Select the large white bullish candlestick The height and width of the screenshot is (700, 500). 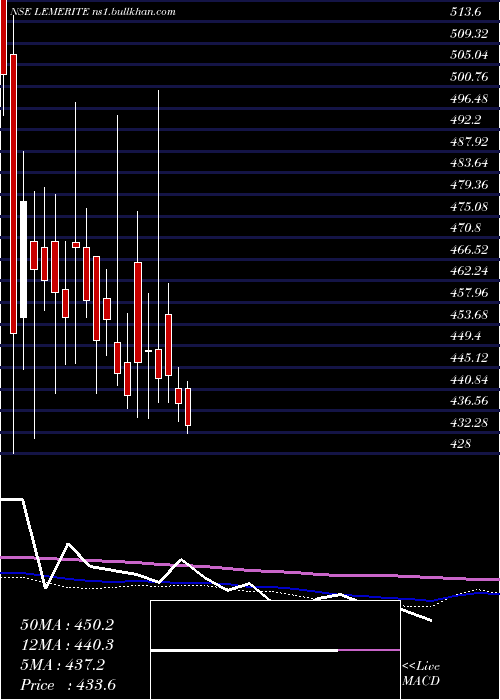[23, 259]
